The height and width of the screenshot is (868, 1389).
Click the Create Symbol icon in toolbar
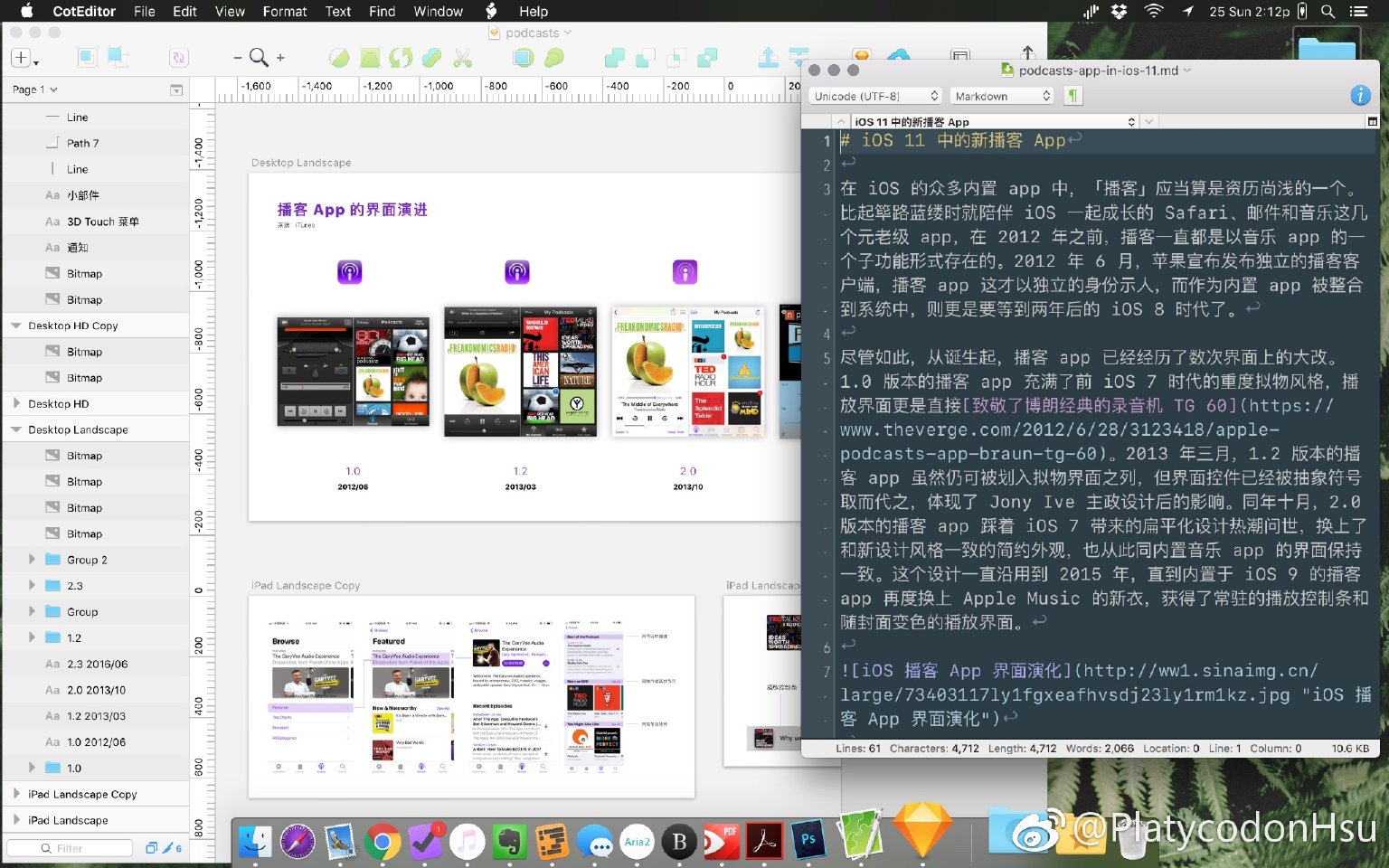pyautogui.click(x=179, y=58)
